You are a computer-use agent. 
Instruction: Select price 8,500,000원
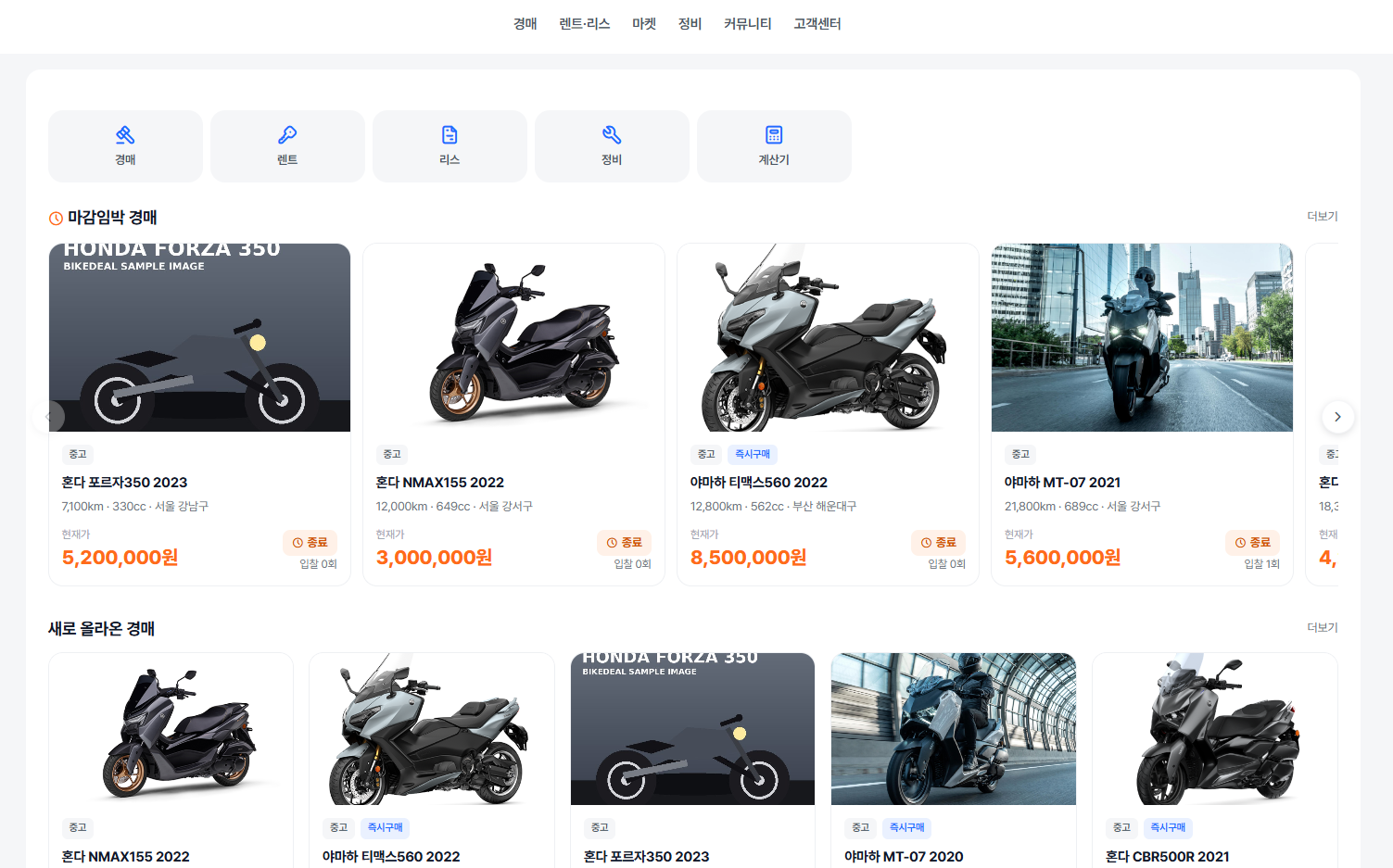[x=749, y=558]
